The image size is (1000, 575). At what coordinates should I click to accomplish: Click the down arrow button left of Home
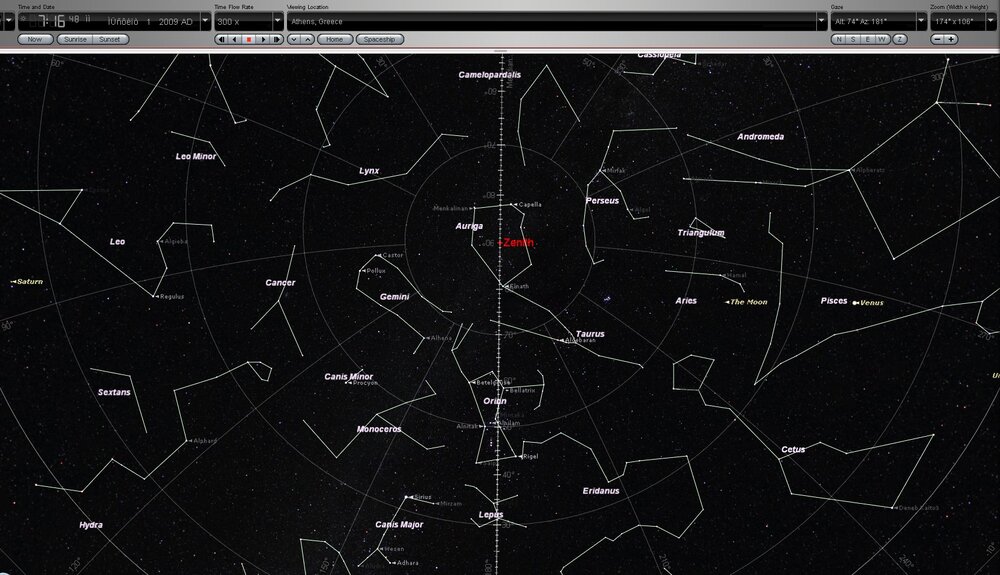(x=294, y=39)
